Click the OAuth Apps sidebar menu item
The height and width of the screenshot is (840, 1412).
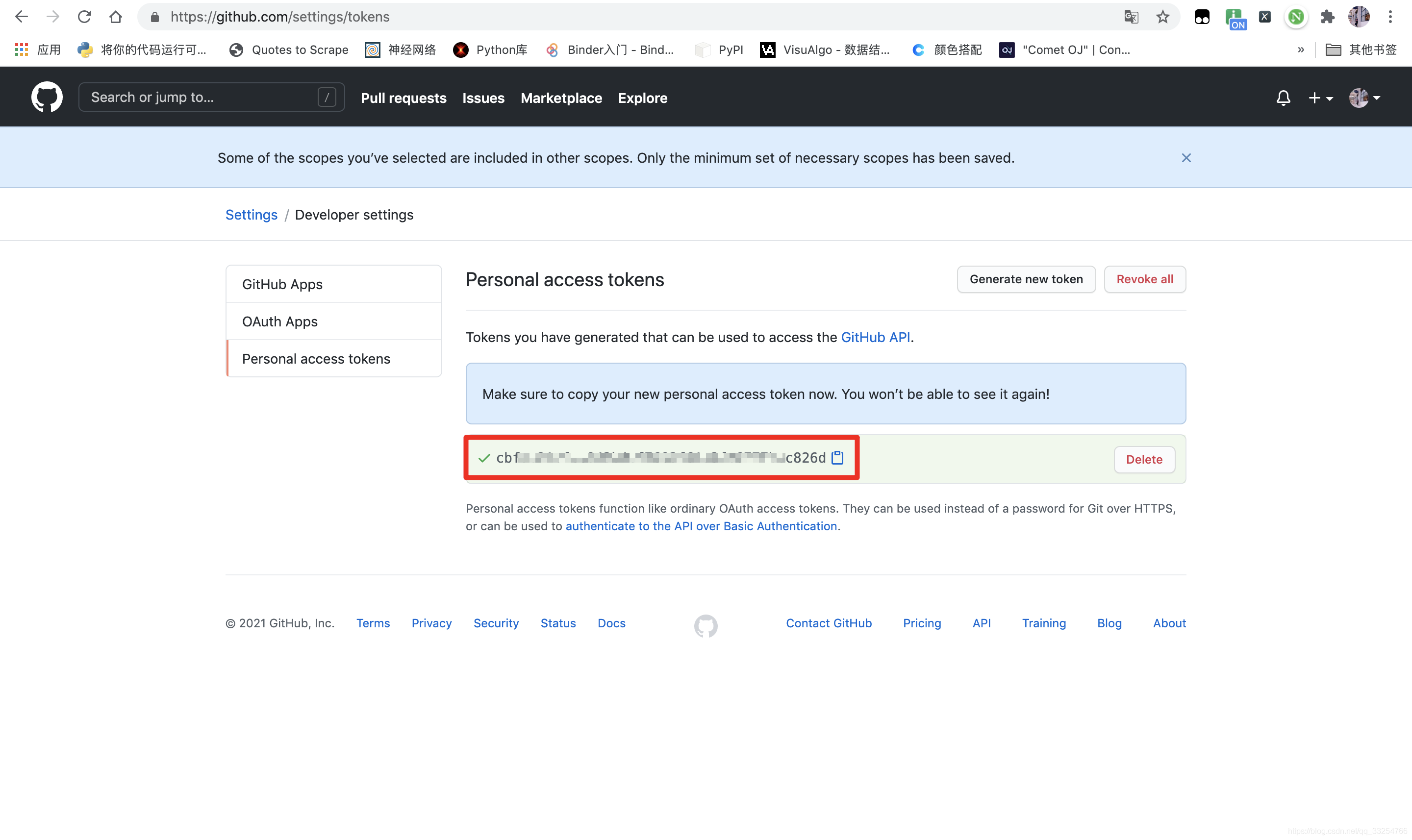[x=280, y=321]
